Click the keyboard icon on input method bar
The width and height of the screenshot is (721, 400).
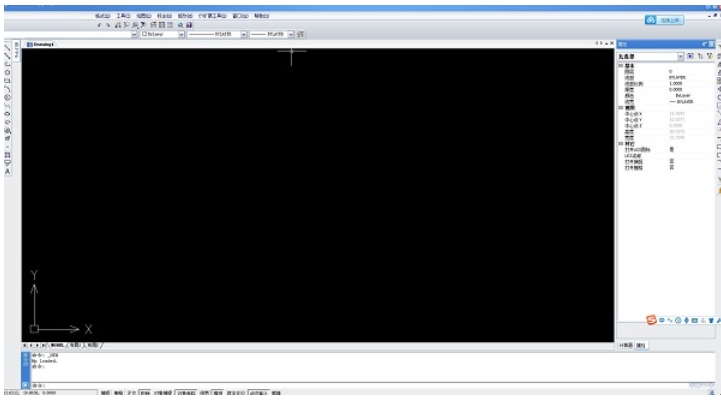(695, 320)
